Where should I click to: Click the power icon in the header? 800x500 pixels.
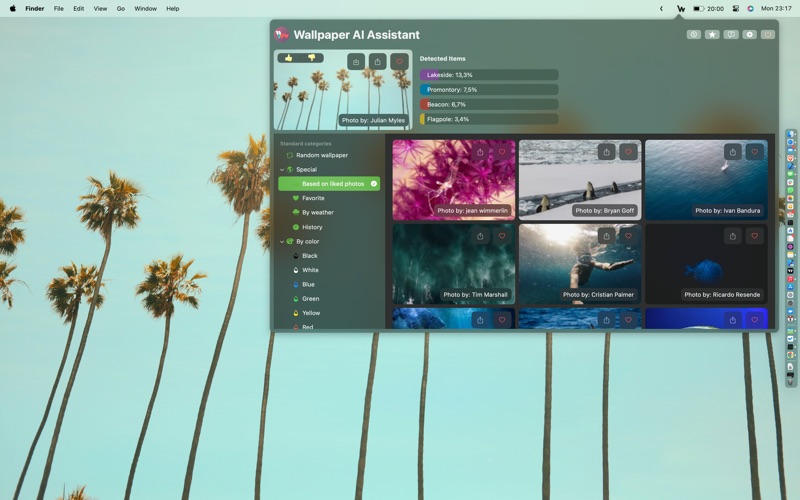768,34
